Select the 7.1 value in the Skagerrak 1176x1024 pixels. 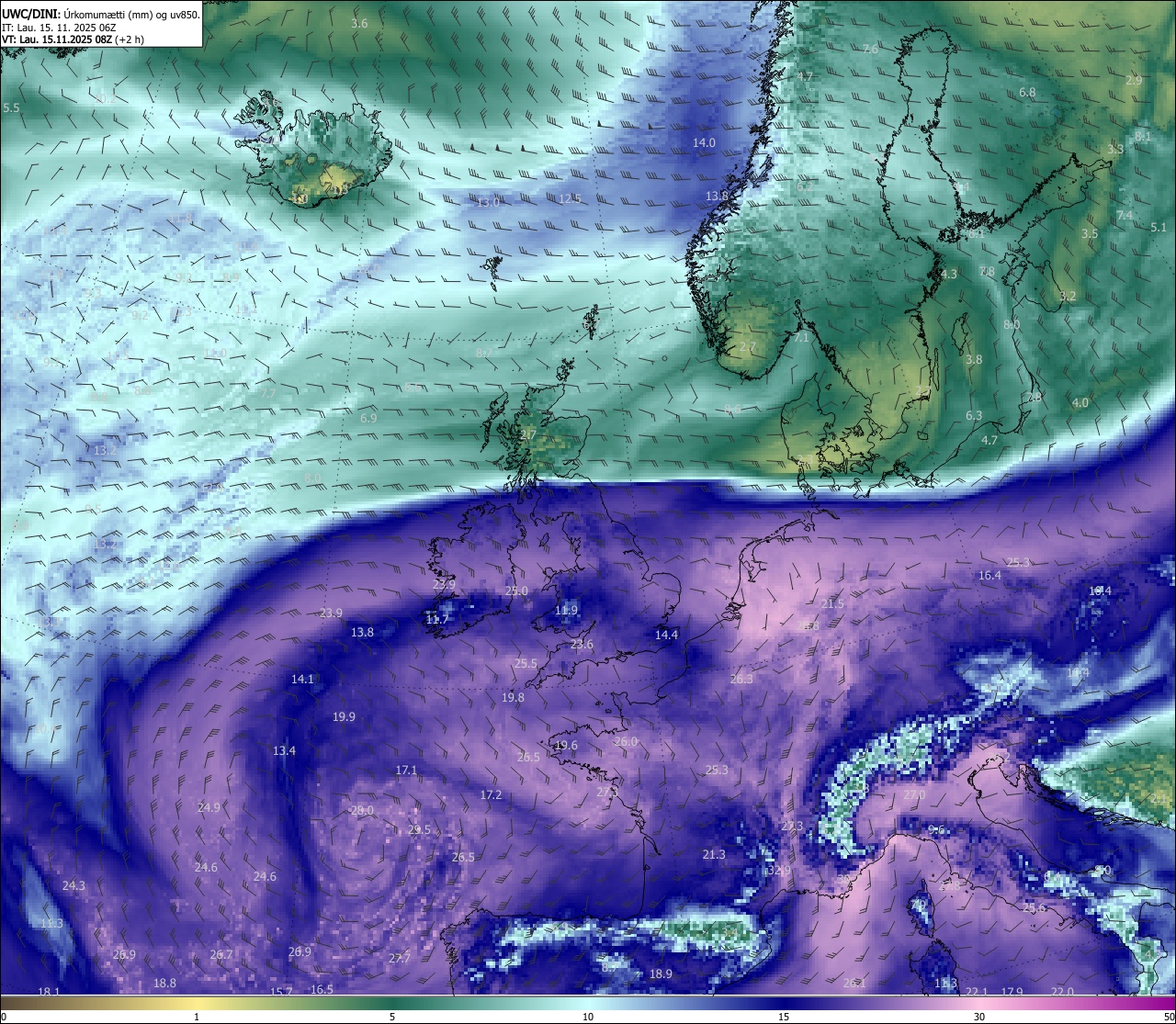tap(800, 338)
